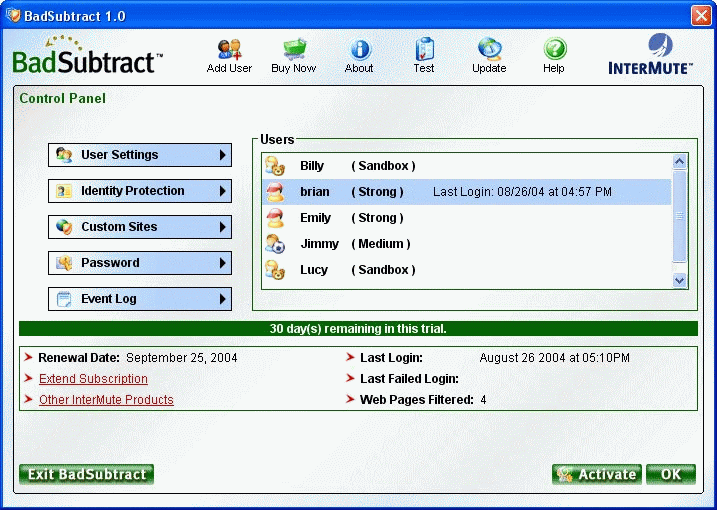This screenshot has width=717, height=510.
Task: Click the Event Log notepad icon
Action: [64, 299]
